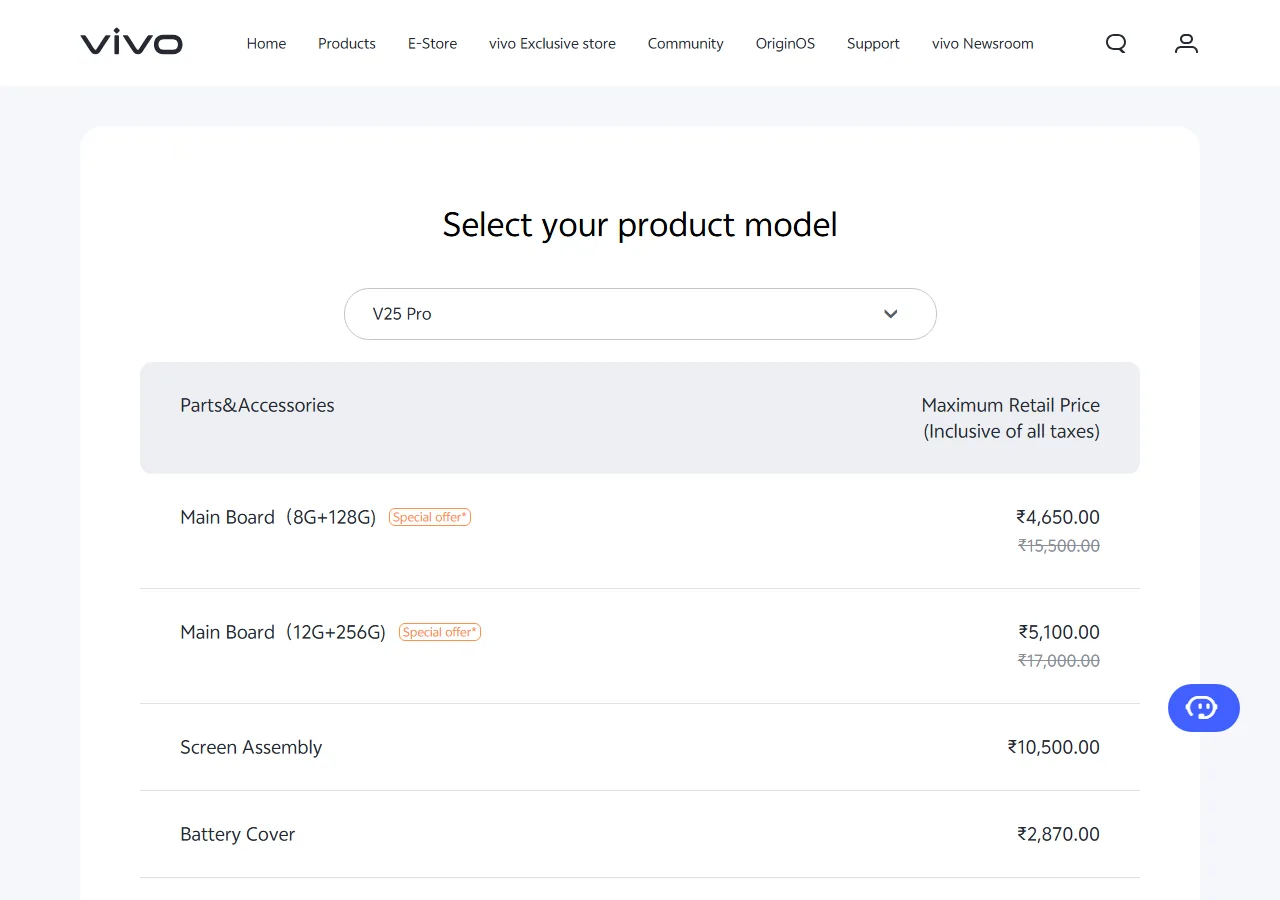Click the struck-through ₹15,500.00 price
Viewport: 1280px width, 900px height.
coord(1059,545)
